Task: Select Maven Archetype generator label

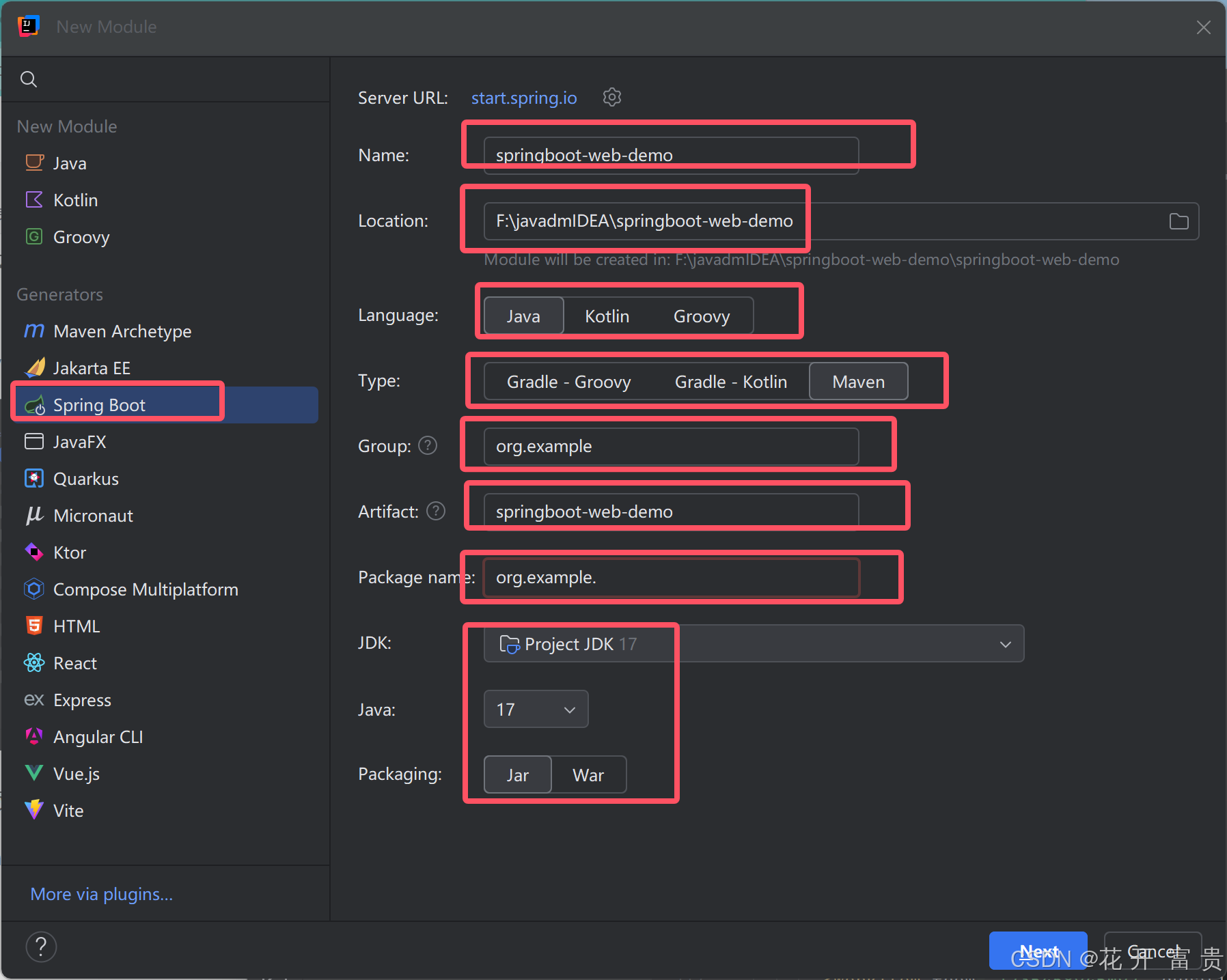Action: point(122,331)
